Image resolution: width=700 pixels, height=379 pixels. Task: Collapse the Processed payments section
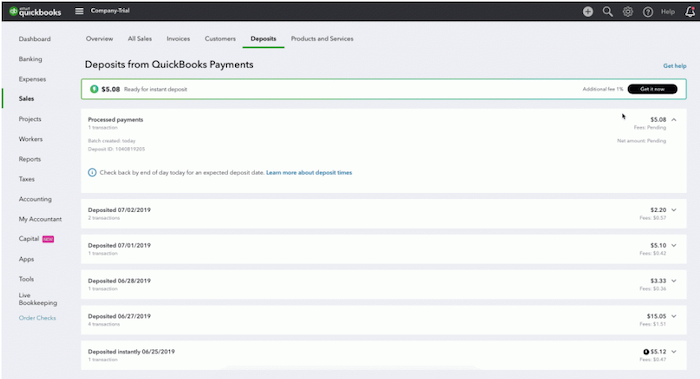[x=674, y=120]
